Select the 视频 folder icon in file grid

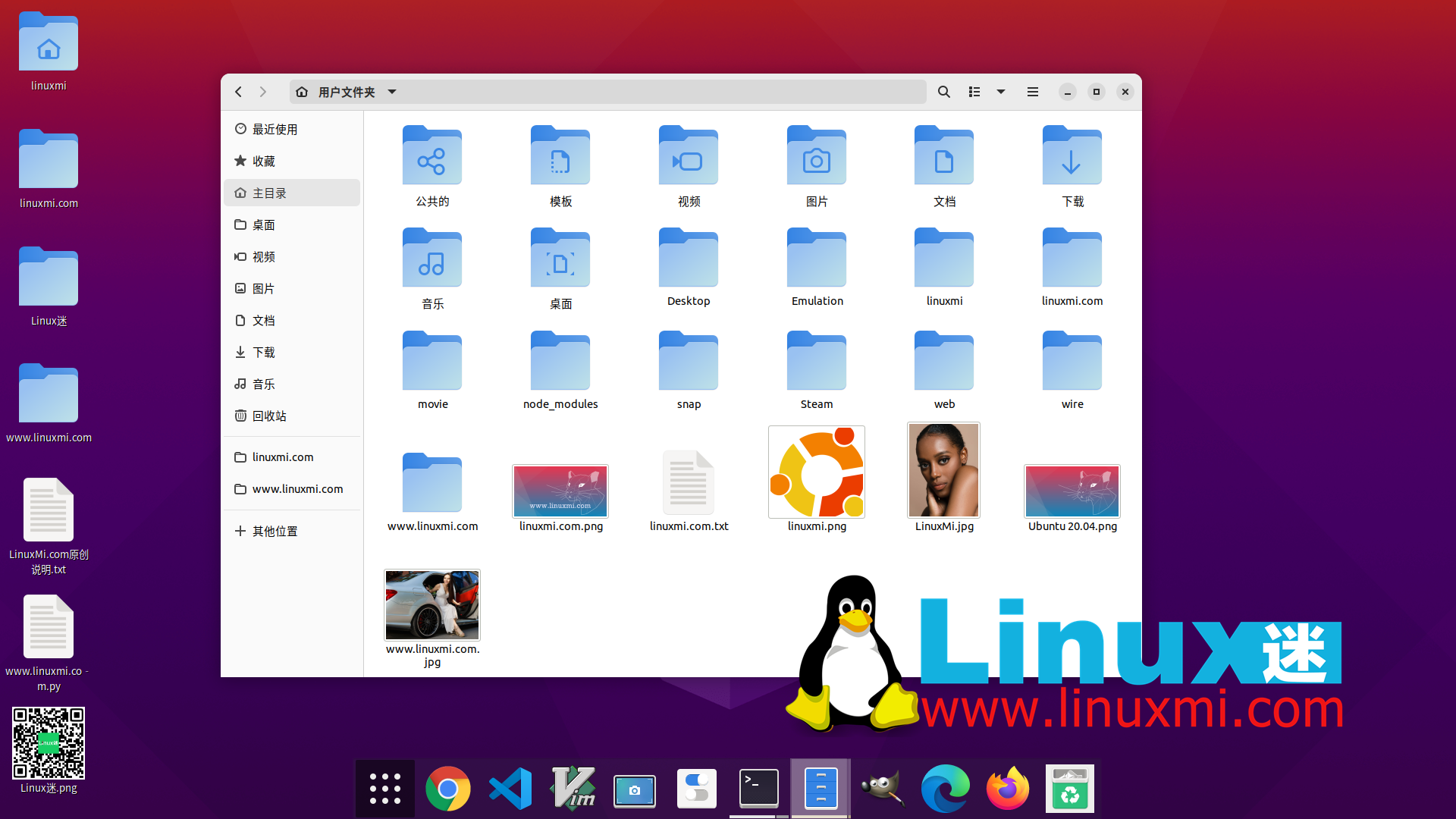coord(689,155)
